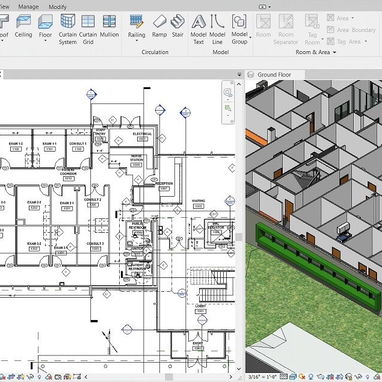Click the horizontal scroll left arrow
The height and width of the screenshot is (382, 382).
tap(86, 377)
